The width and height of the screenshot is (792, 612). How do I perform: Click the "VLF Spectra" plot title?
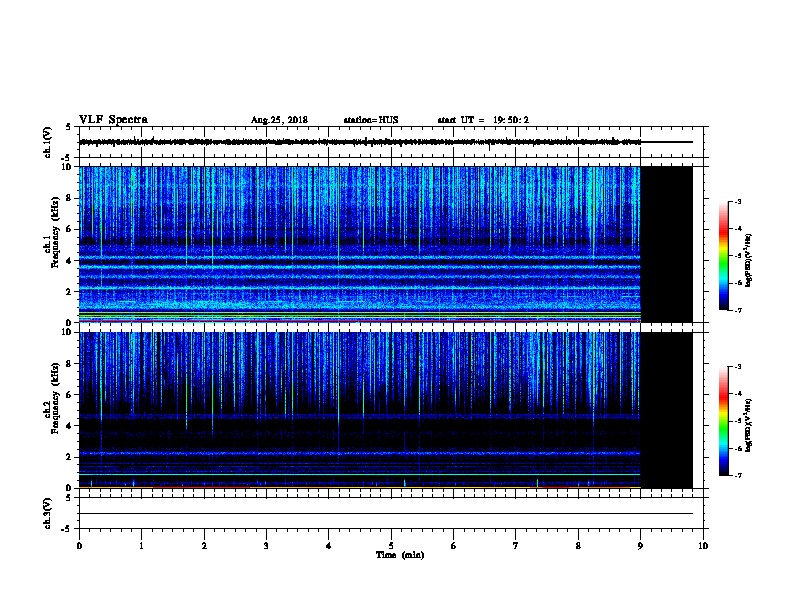113,120
